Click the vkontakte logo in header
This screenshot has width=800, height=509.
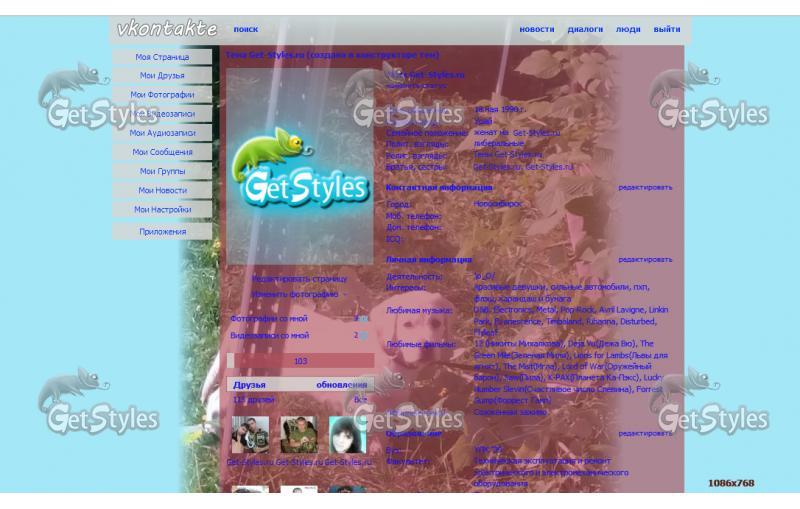pyautogui.click(x=166, y=29)
